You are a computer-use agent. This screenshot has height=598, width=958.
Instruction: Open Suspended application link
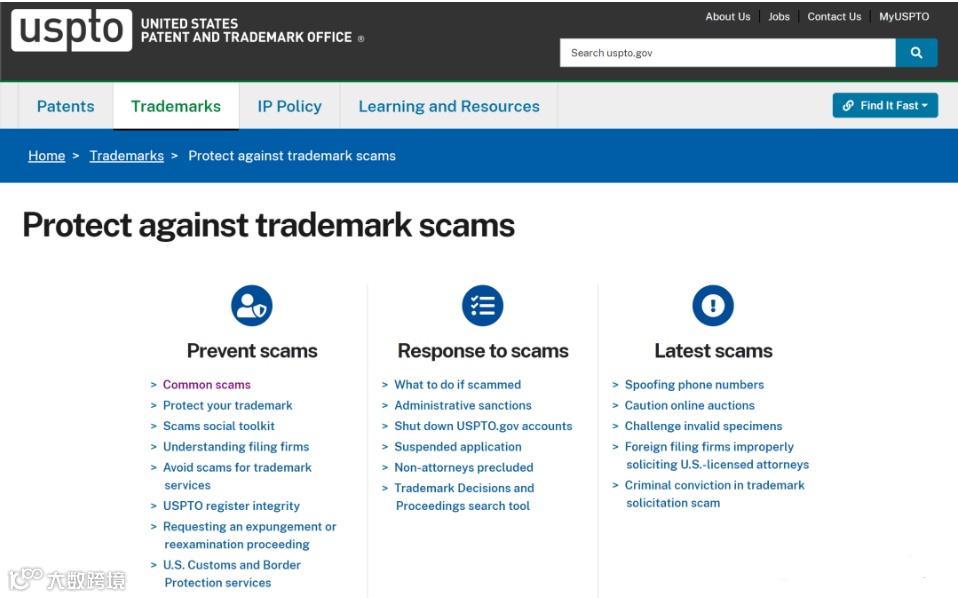click(x=458, y=447)
